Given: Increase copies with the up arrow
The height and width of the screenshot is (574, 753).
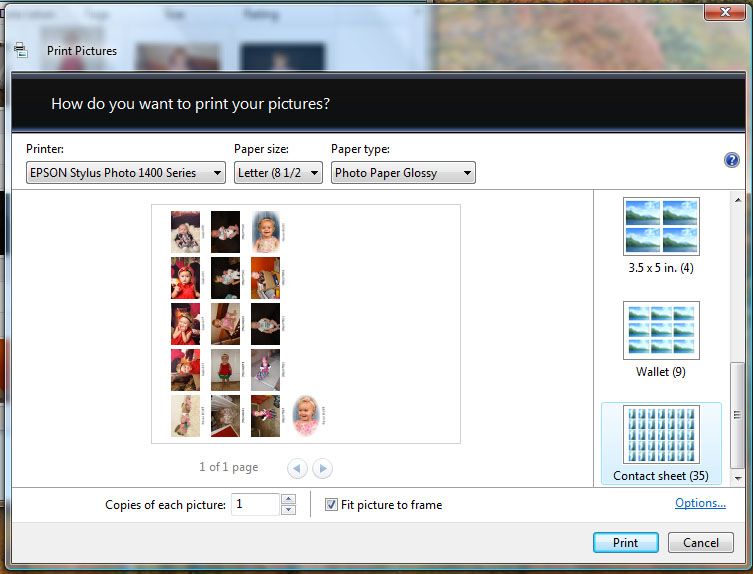Looking at the screenshot, I should point(289,499).
